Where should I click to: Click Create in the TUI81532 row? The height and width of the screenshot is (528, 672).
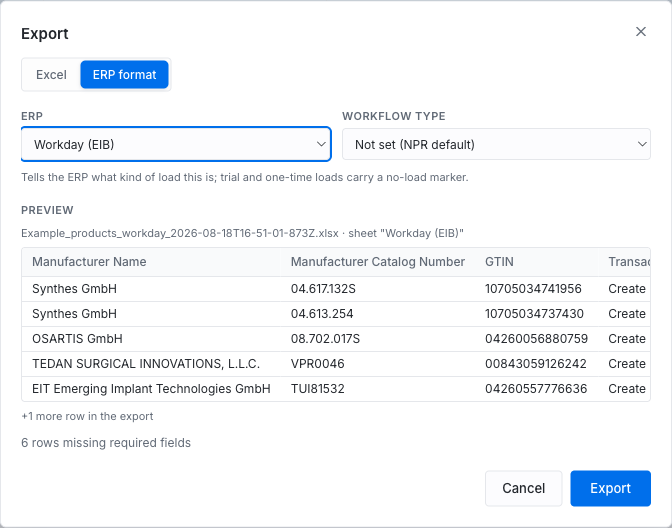pos(627,389)
